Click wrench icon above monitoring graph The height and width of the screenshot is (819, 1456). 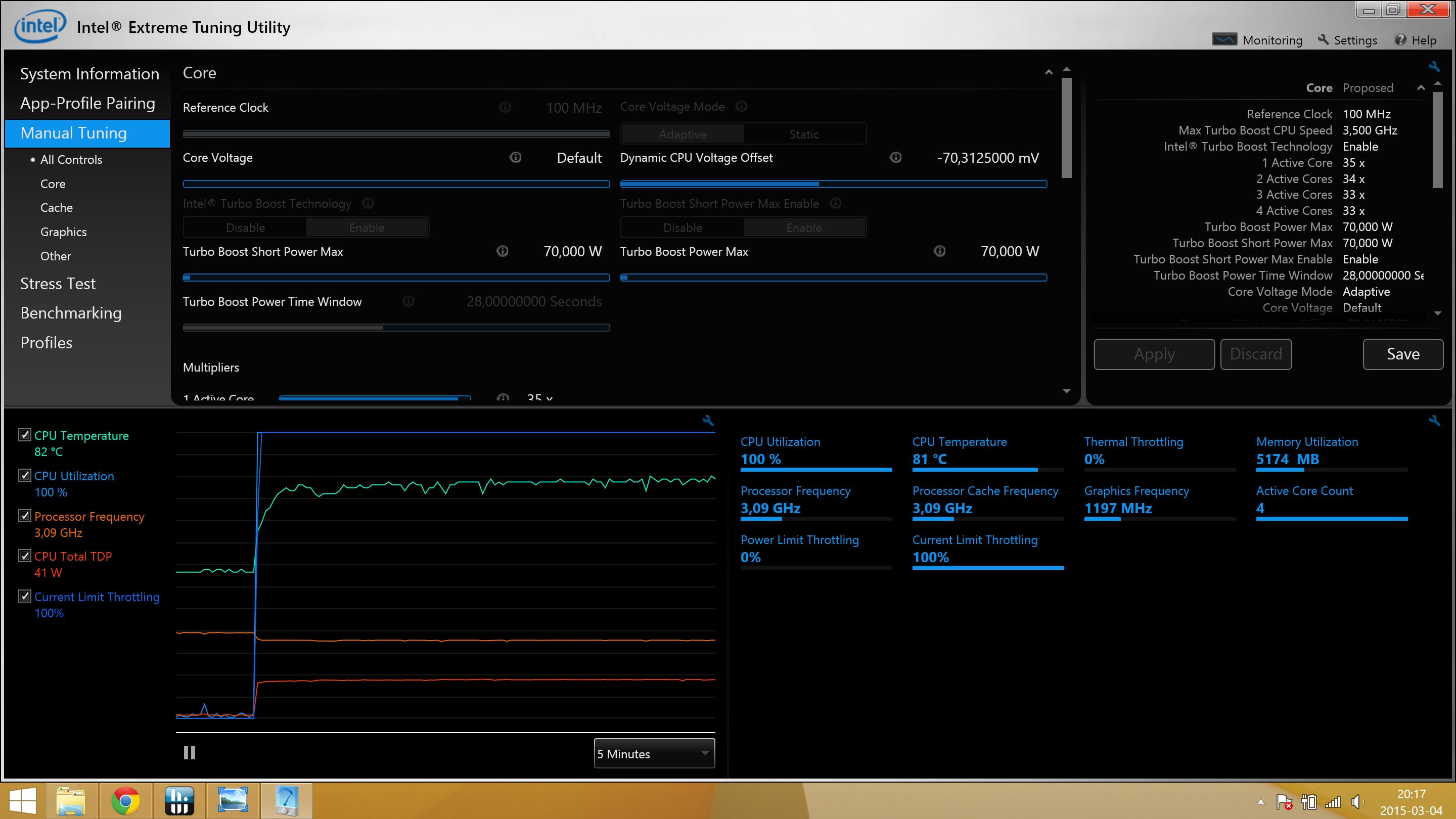click(x=708, y=420)
